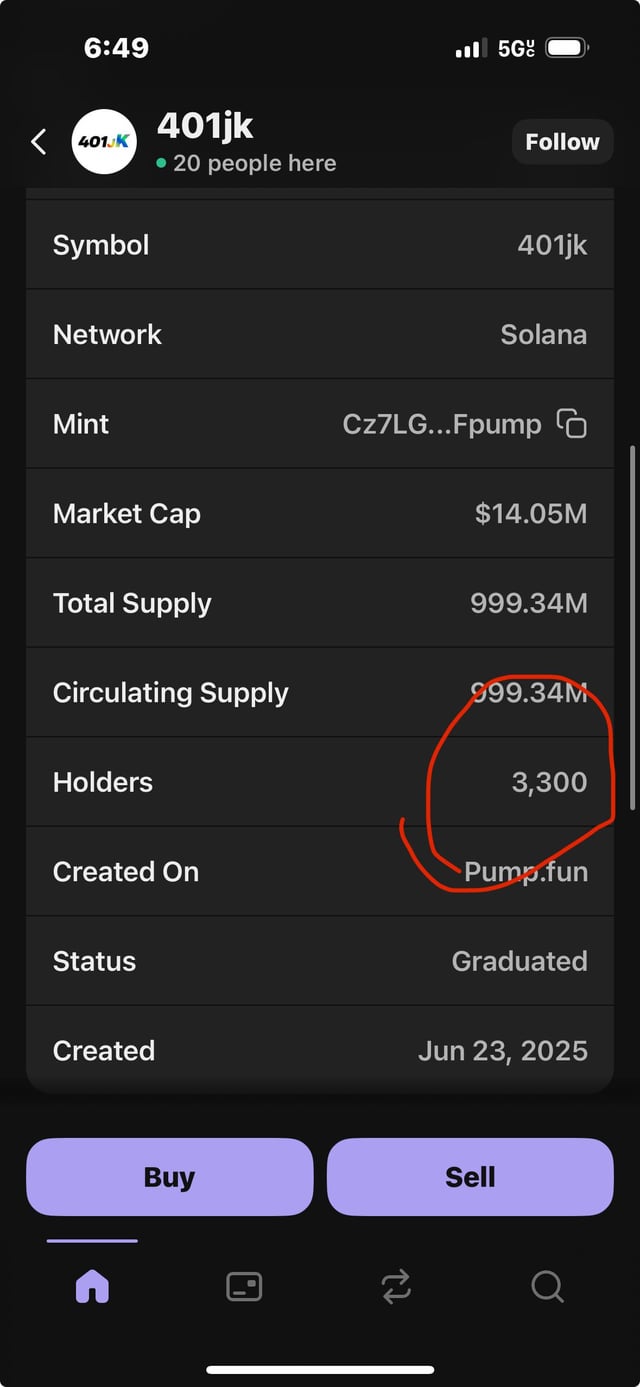Tap the 401jk title text
640x1387 pixels.
click(205, 126)
